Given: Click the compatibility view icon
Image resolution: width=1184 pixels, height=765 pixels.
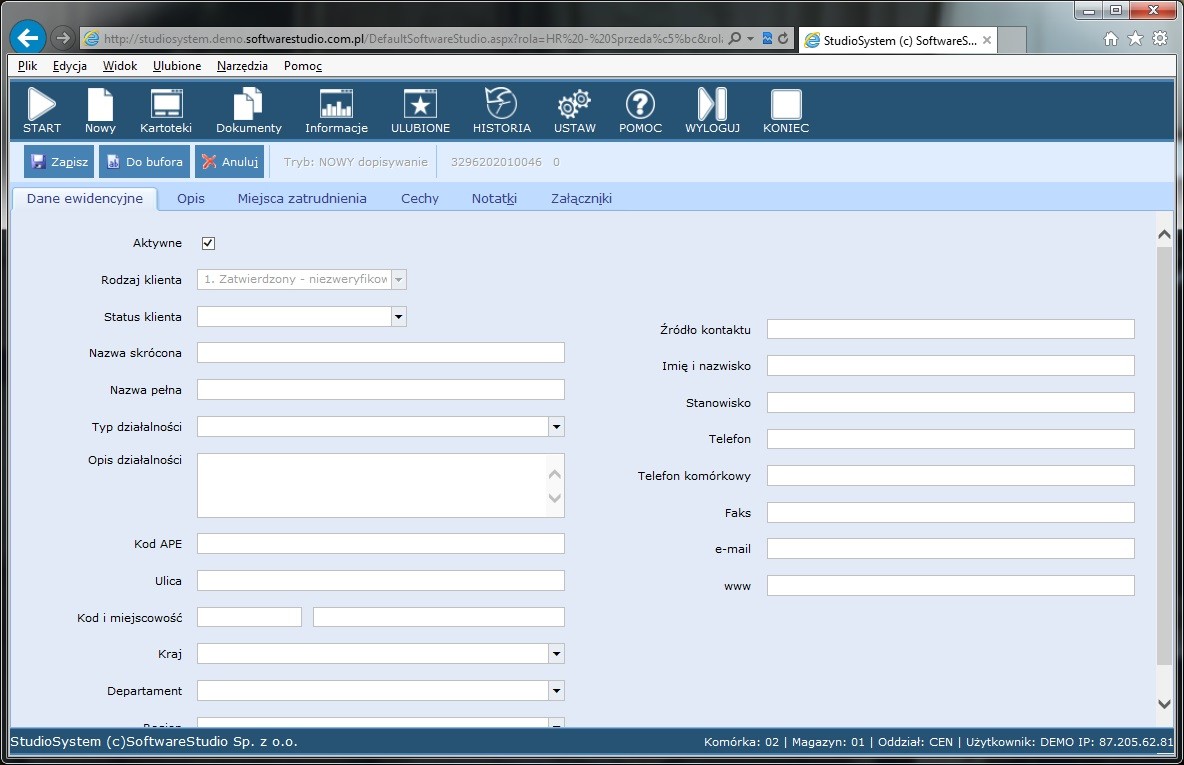Looking at the screenshot, I should 767,38.
